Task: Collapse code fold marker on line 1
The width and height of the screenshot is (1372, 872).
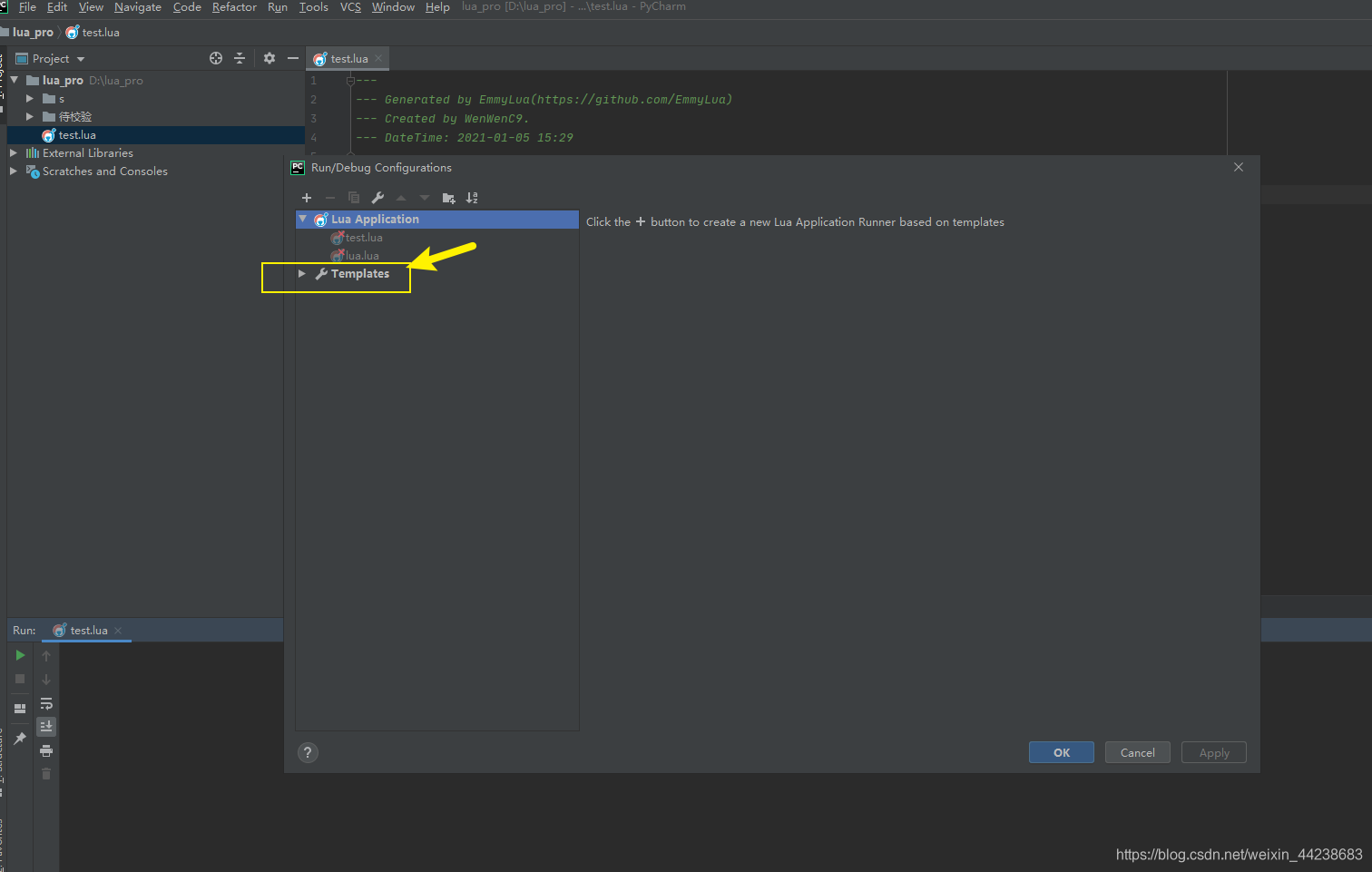Action: coord(350,81)
